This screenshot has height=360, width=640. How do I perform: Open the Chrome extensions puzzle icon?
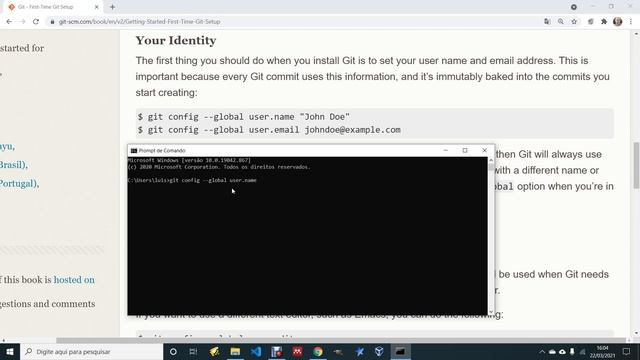tap(604, 22)
